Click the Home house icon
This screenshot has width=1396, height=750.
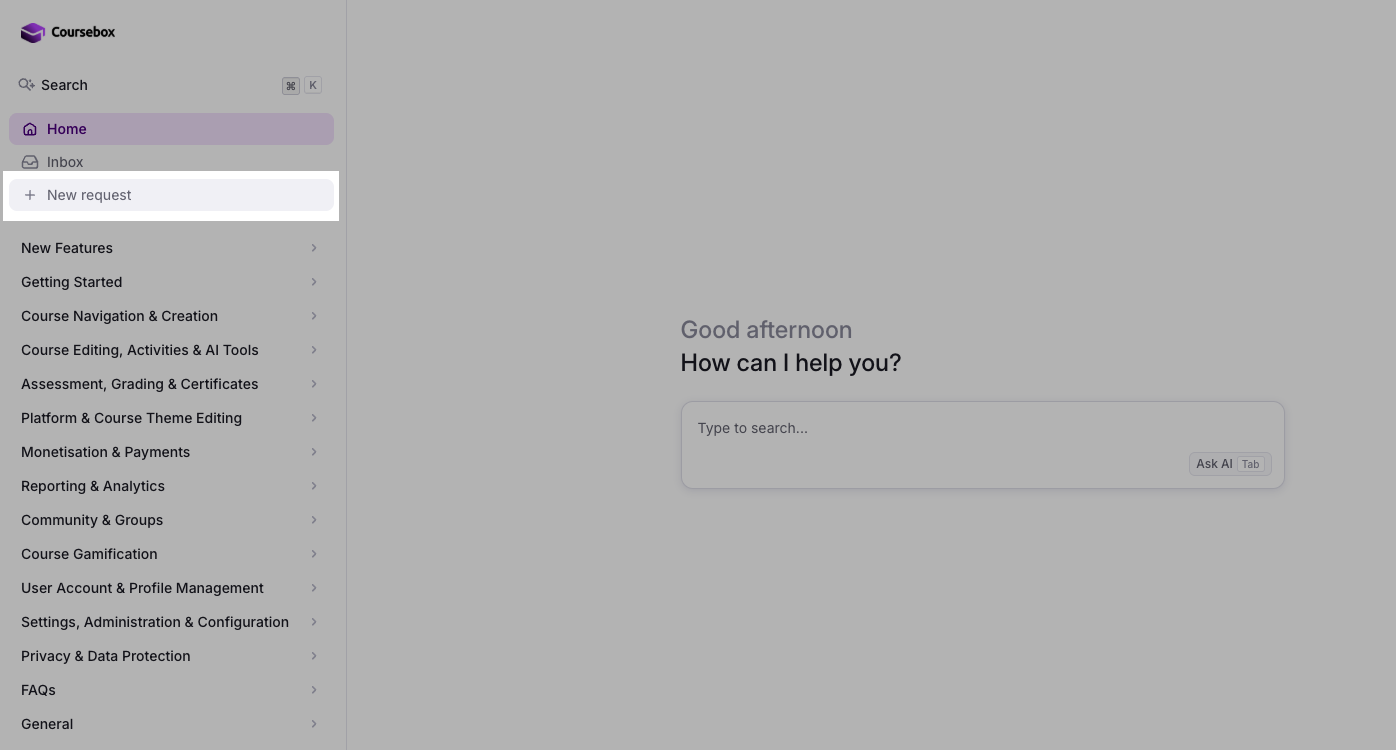coord(30,129)
